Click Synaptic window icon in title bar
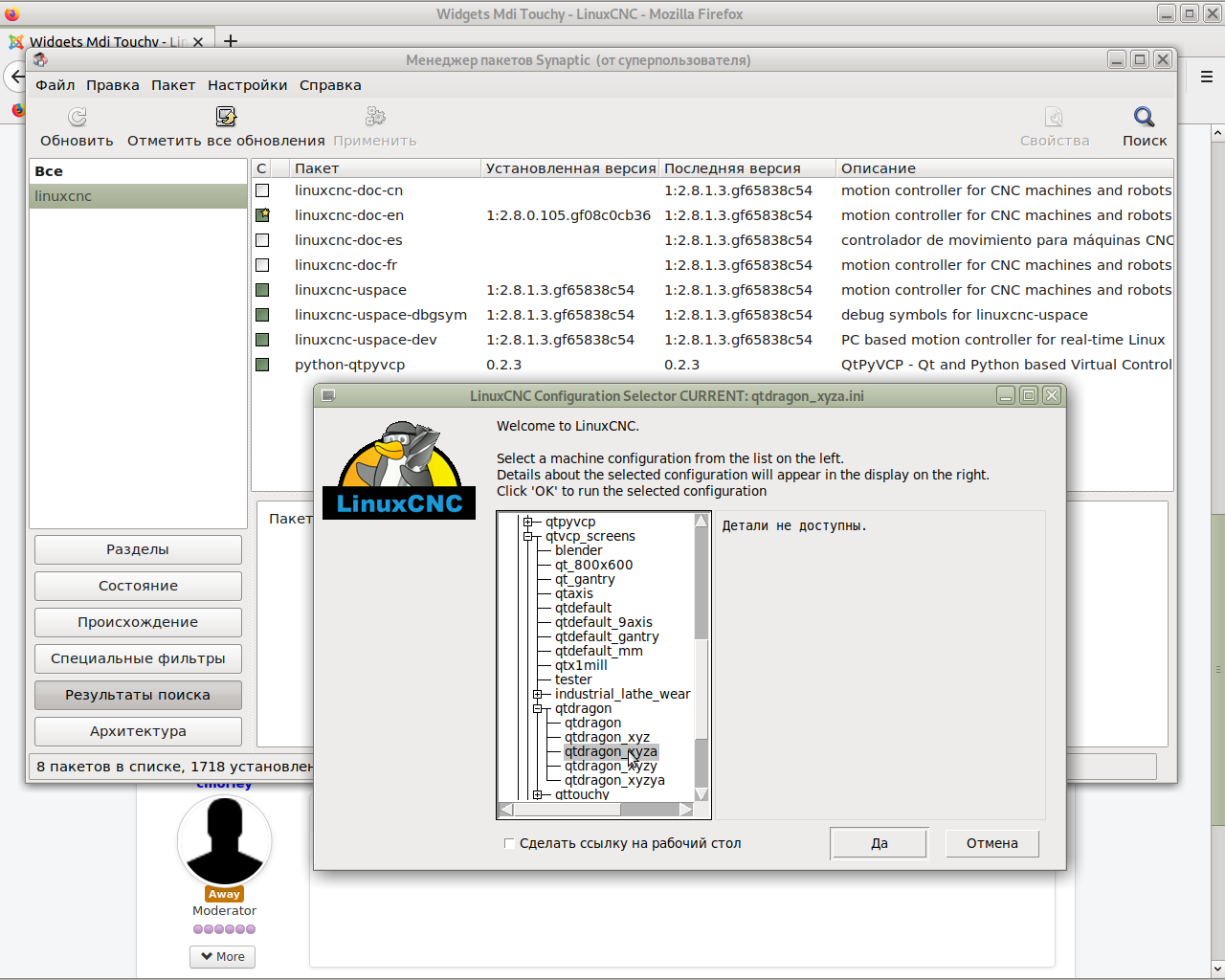Viewport: 1225px width, 980px height. (40, 59)
